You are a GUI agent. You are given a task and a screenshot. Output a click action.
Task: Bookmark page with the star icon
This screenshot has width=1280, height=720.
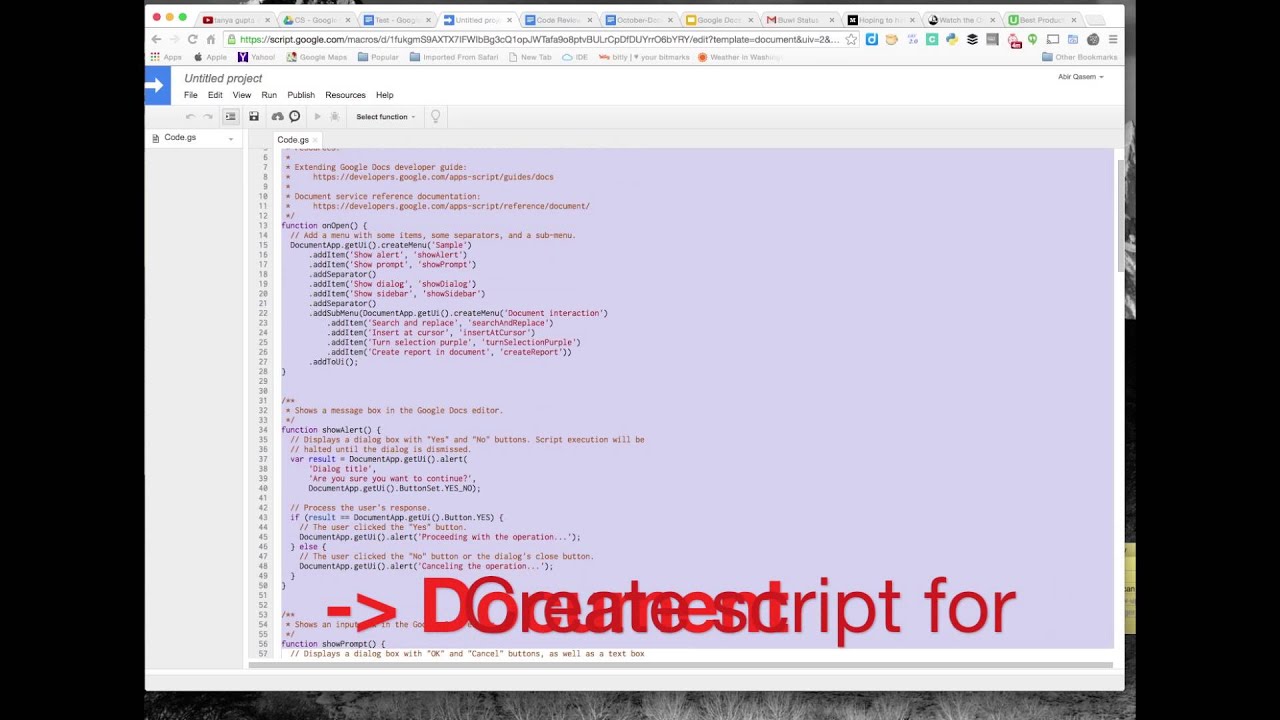(x=851, y=39)
